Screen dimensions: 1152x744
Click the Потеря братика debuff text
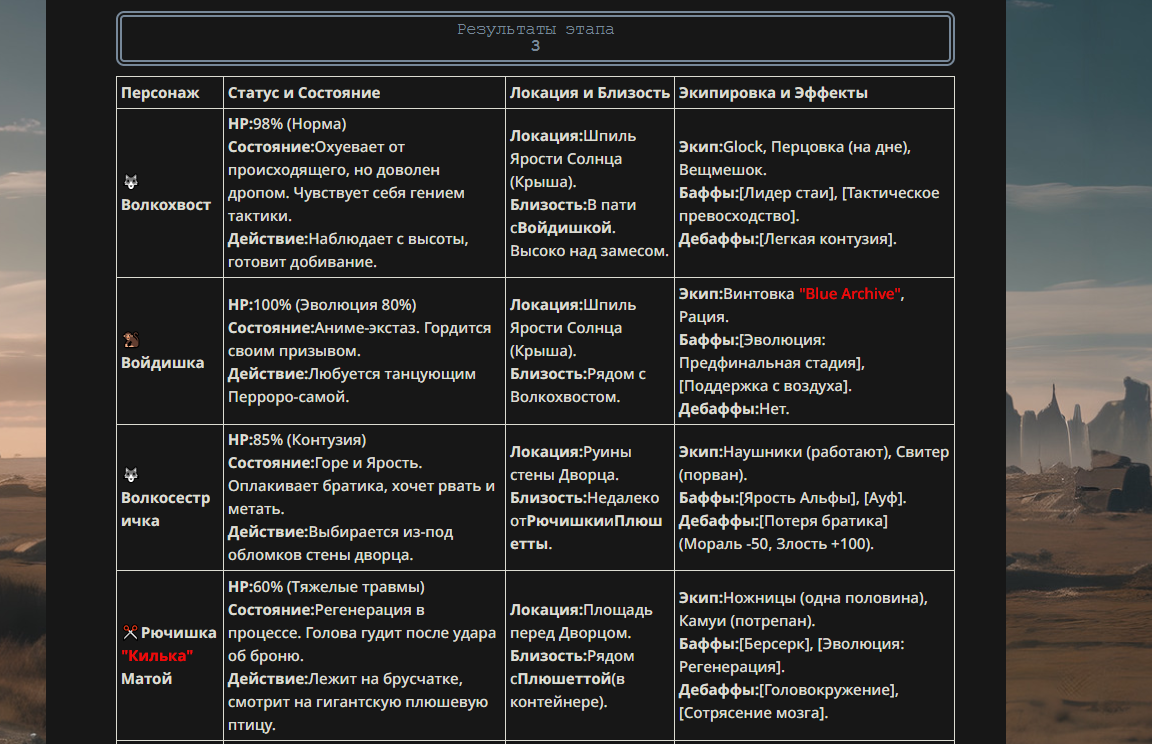click(x=823, y=521)
